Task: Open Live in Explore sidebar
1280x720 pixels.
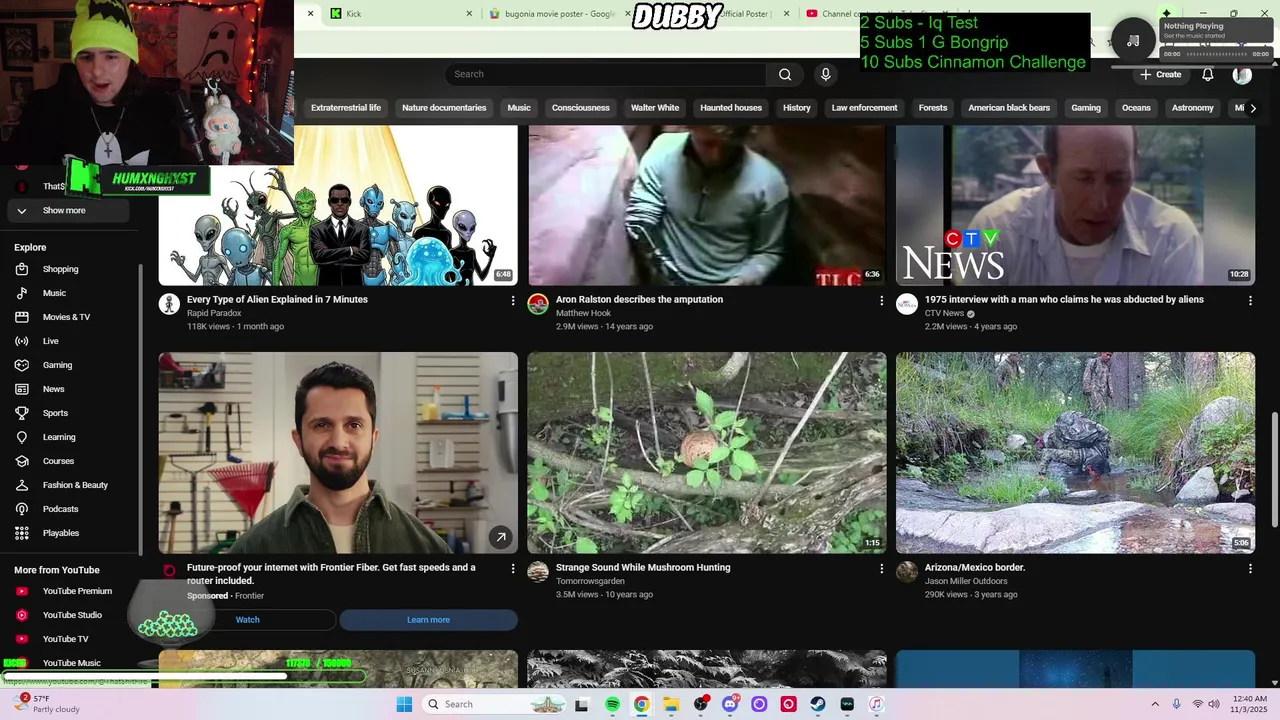Action: pyautogui.click(x=70, y=341)
